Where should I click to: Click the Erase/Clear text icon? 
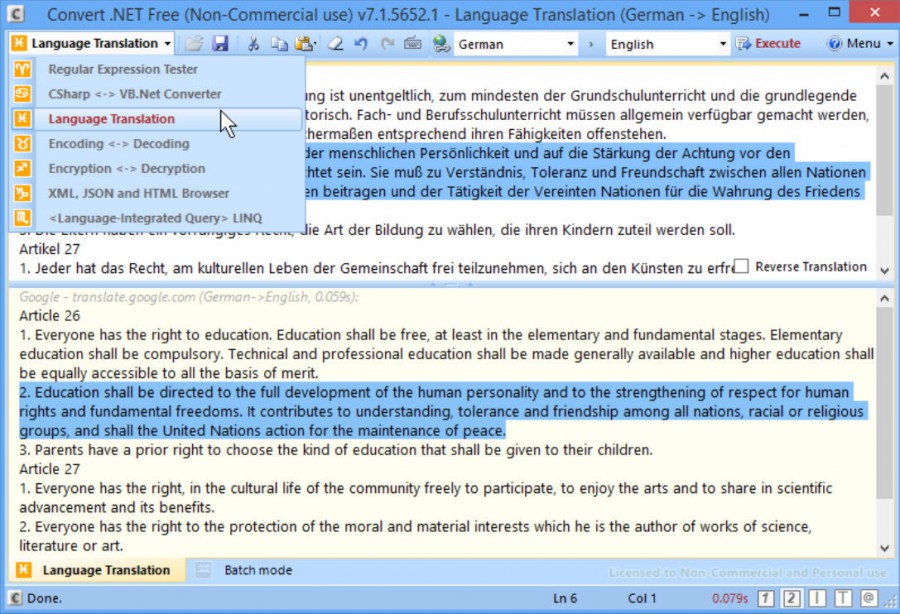coord(335,43)
